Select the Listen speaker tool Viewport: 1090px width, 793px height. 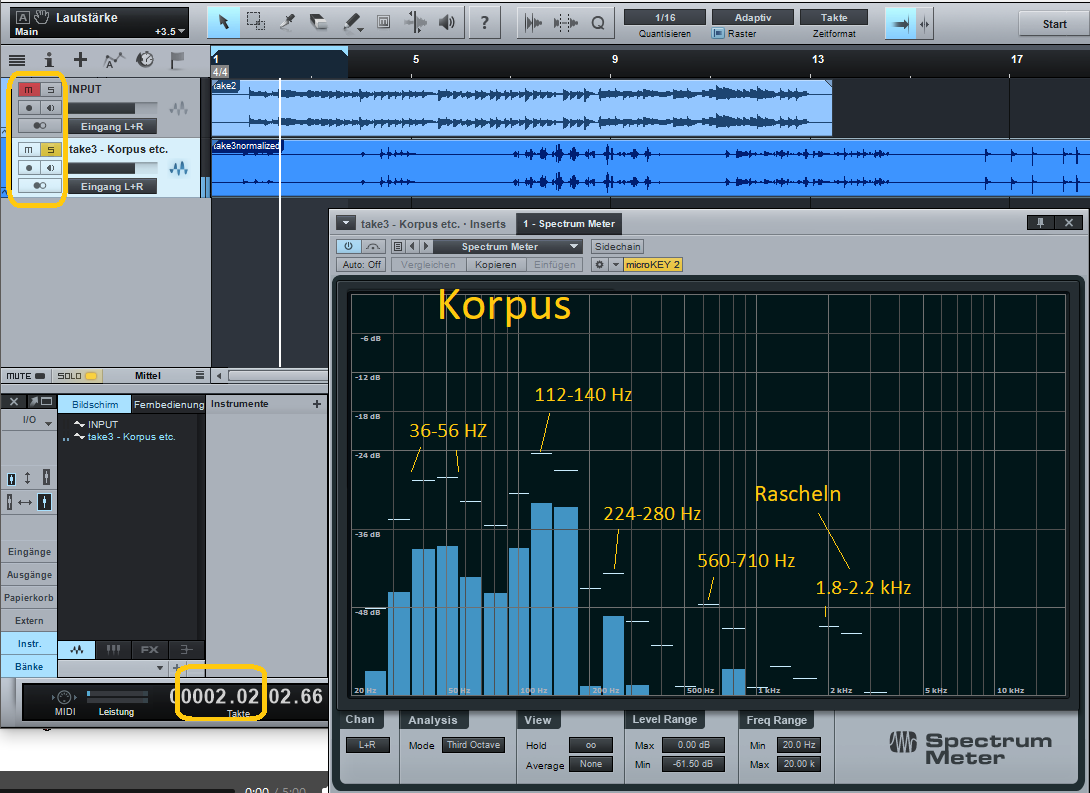point(447,22)
